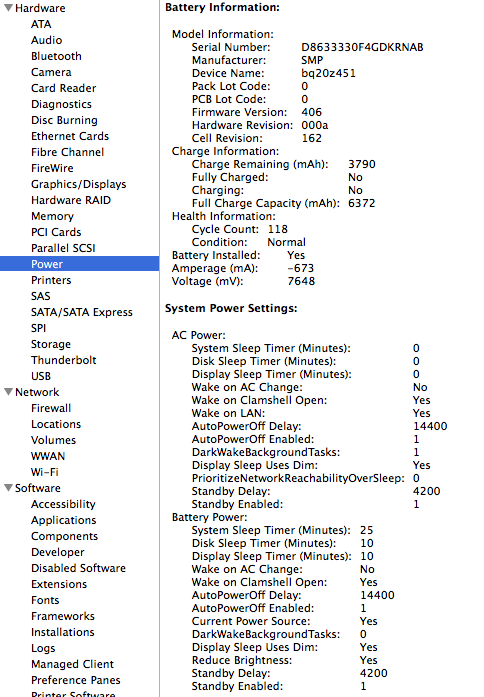Image resolution: width=484 pixels, height=697 pixels.
Task: Click Full Charge Capacity value 6372
Action: pos(362,203)
